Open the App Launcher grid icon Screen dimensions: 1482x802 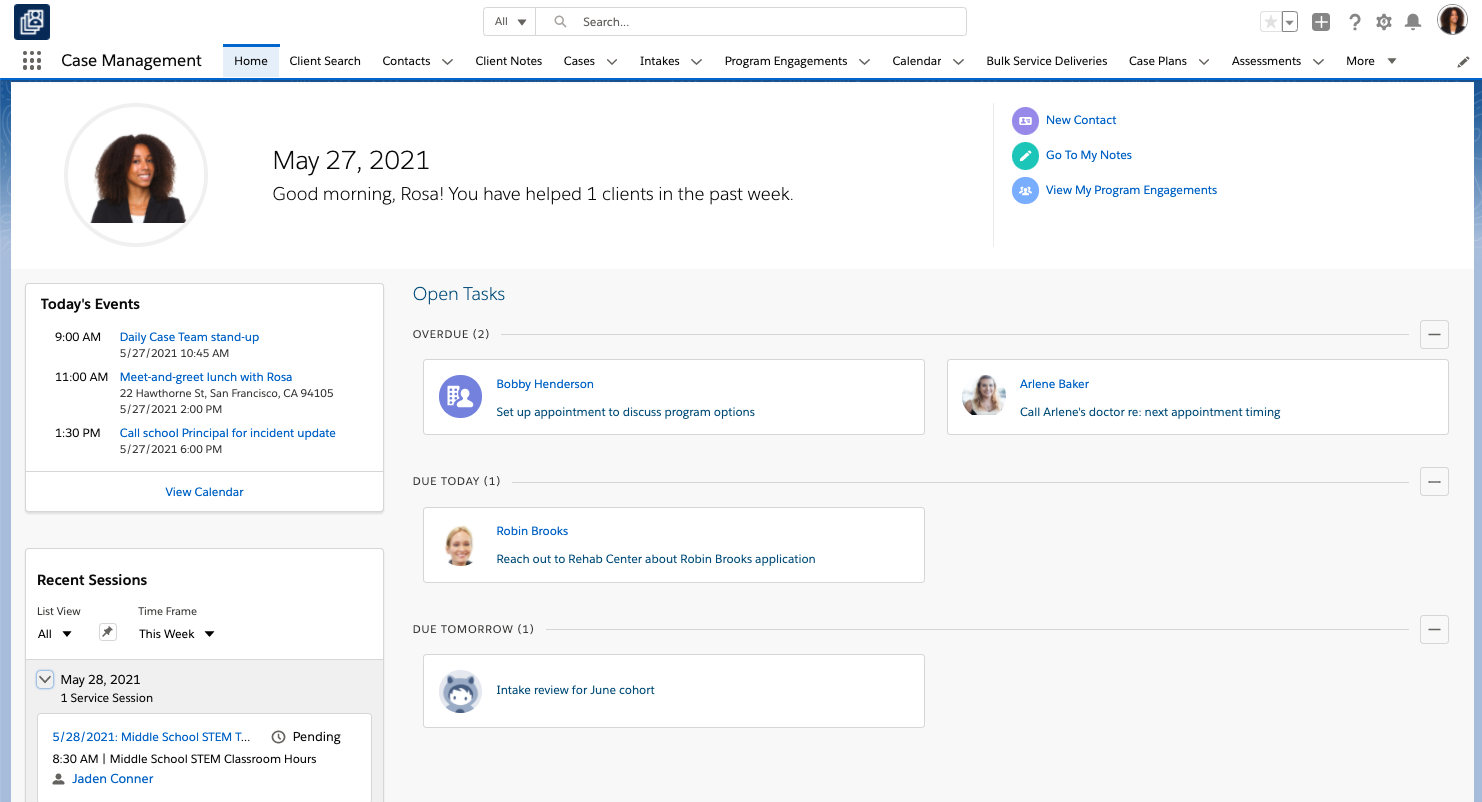[32, 61]
